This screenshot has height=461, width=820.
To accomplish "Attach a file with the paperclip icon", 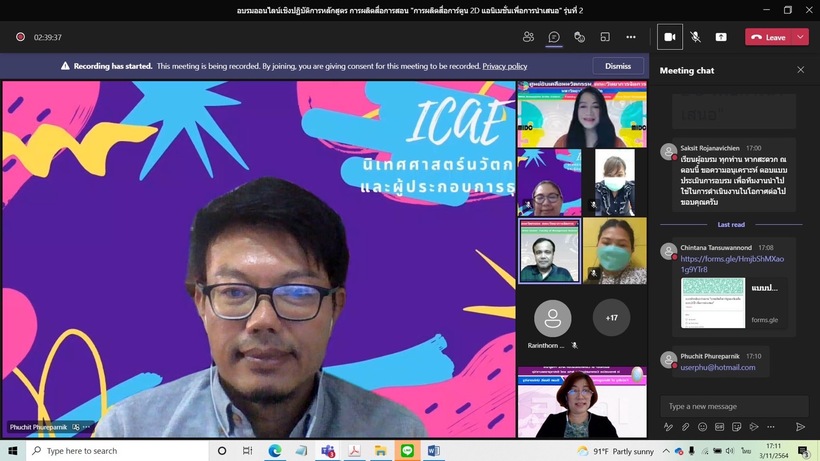I will (x=686, y=427).
